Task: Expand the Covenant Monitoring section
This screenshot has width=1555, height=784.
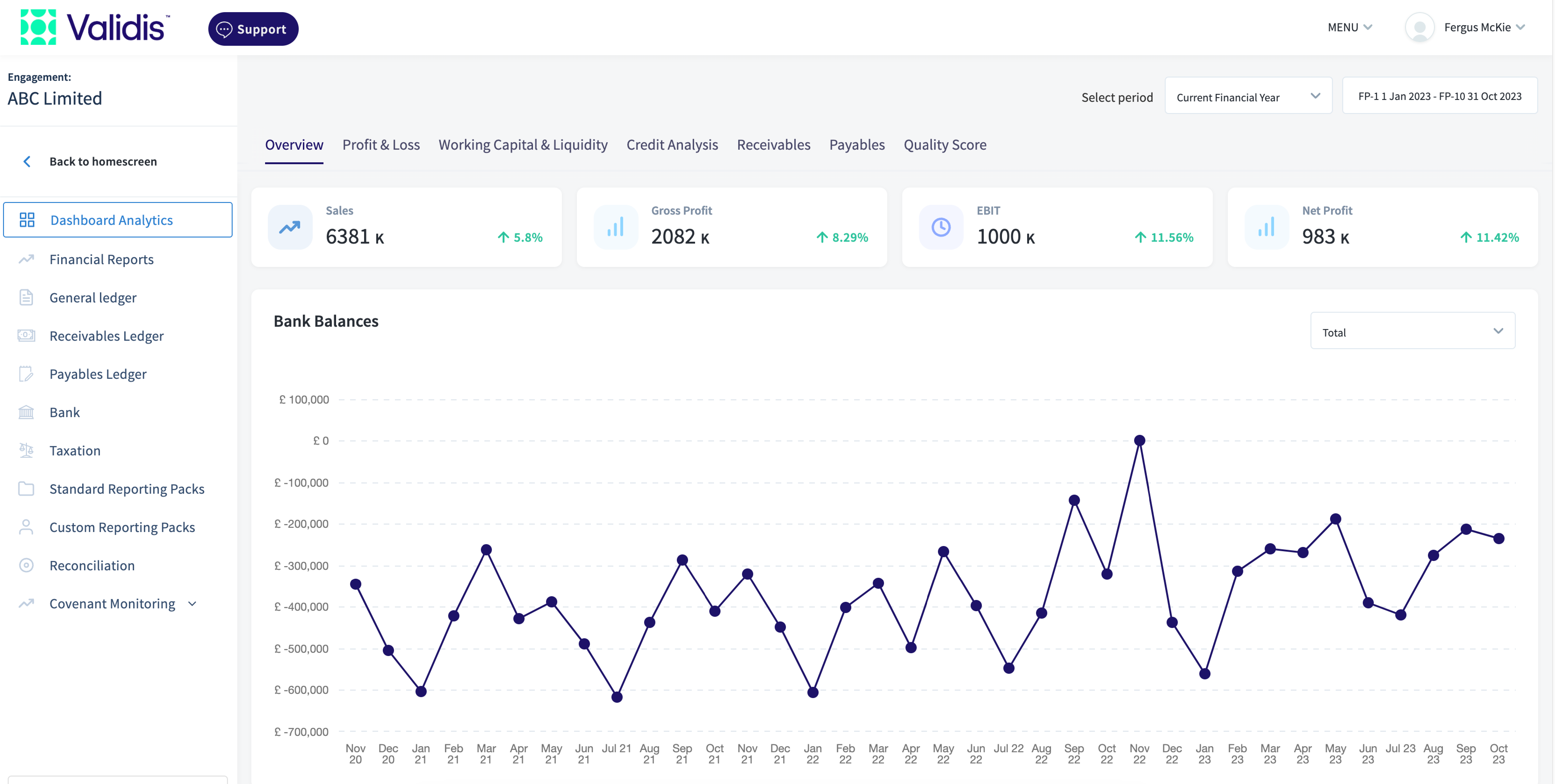Action: (192, 603)
